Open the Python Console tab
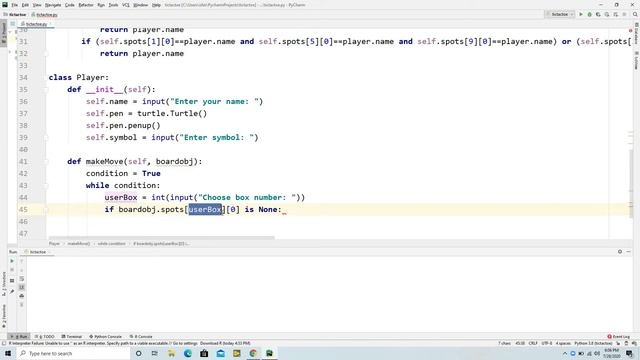Viewport: 640px width, 360px height. pyautogui.click(x=105, y=337)
